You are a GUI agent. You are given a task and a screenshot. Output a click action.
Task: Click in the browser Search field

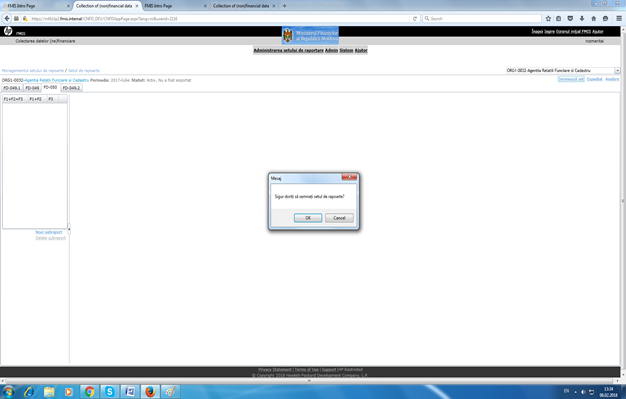point(482,18)
